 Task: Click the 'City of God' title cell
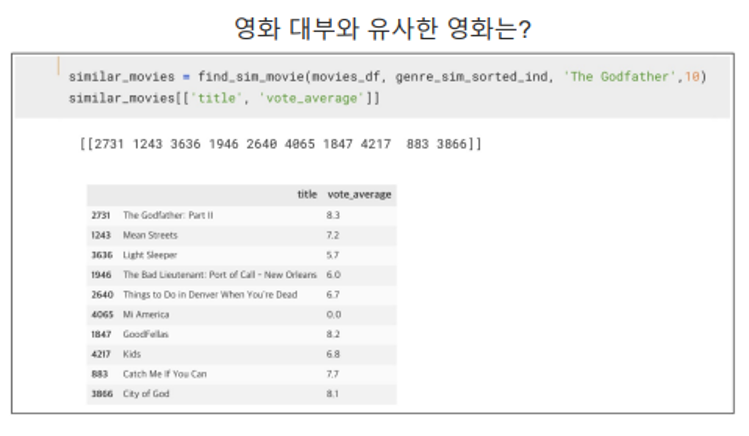pyautogui.click(x=146, y=394)
